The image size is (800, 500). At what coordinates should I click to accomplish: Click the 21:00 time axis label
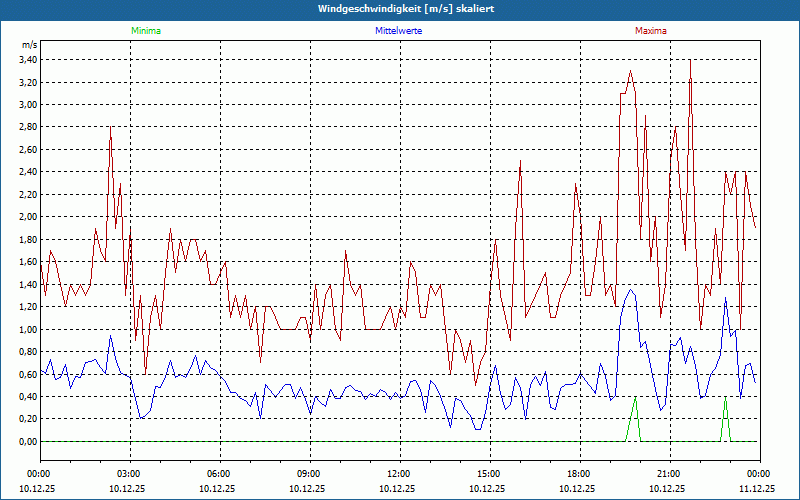click(667, 474)
